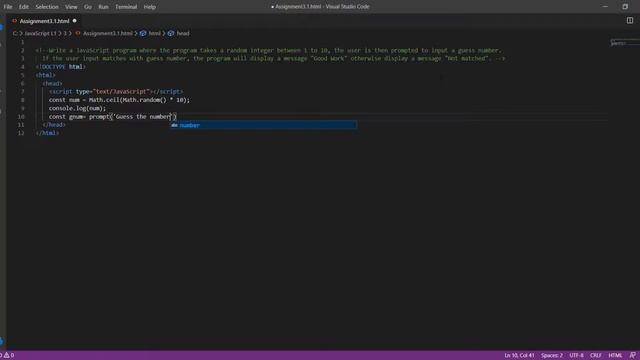Screen dimensions: 640x360
Task: Open the Edit menu
Action: [24, 7]
